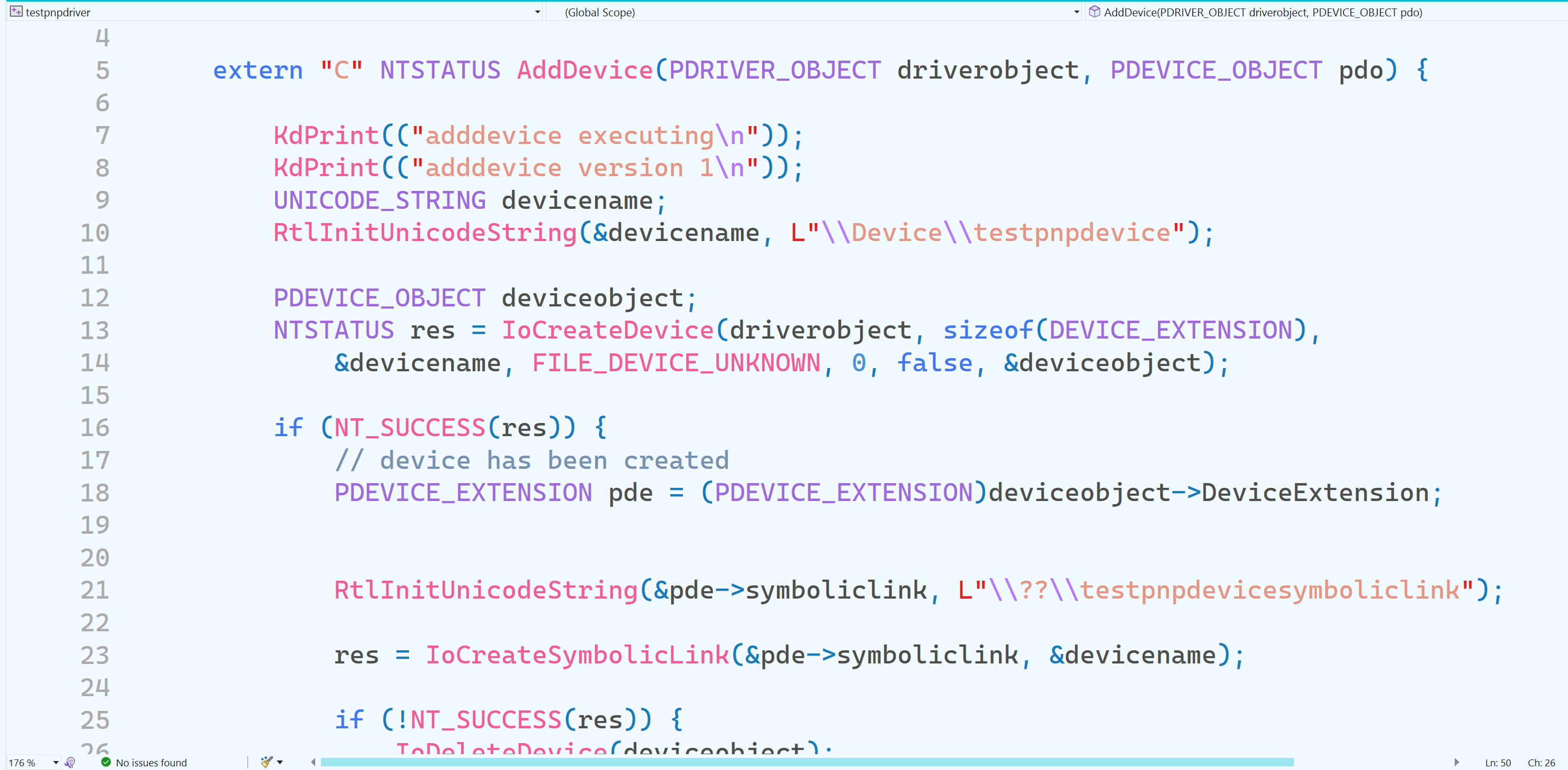Expand the Global Scope navigation dropdown
This screenshot has height=770, width=1568.
point(1076,12)
